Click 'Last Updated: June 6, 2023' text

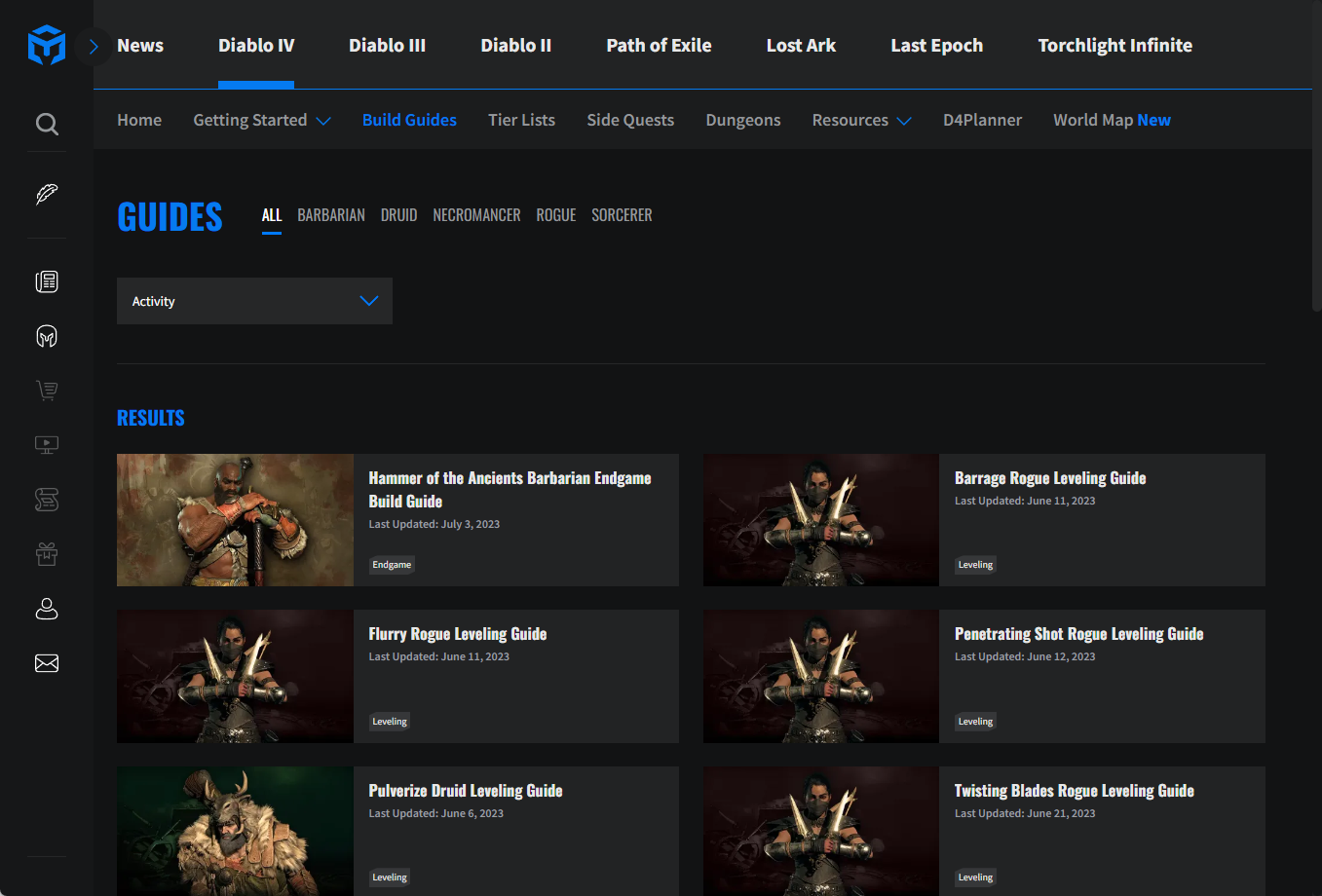[435, 813]
